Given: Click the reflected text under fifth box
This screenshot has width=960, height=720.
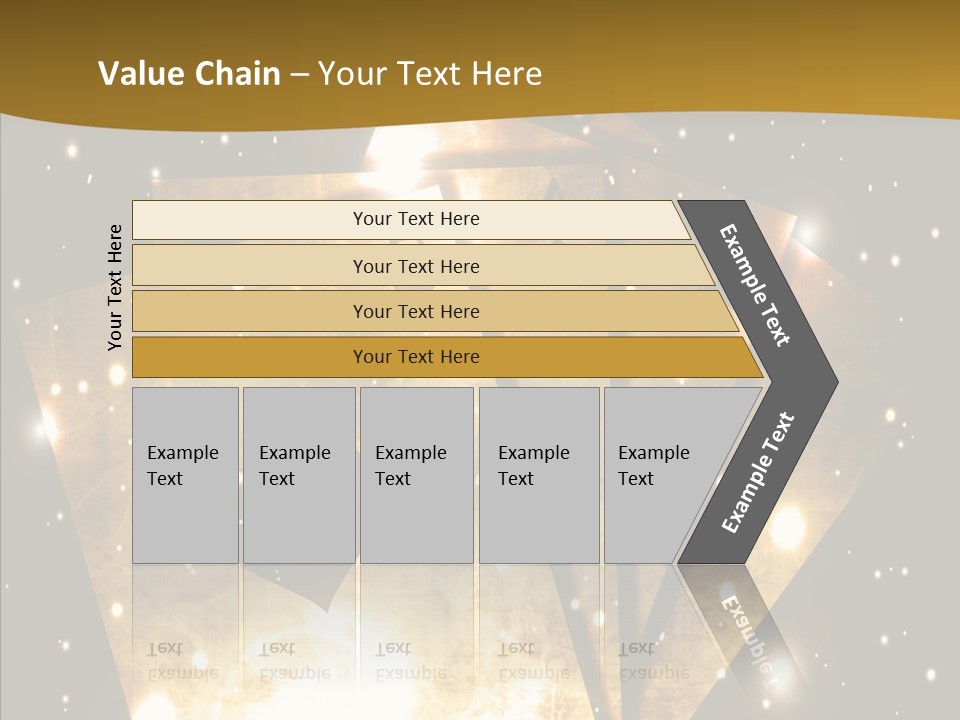Looking at the screenshot, I should (653, 660).
